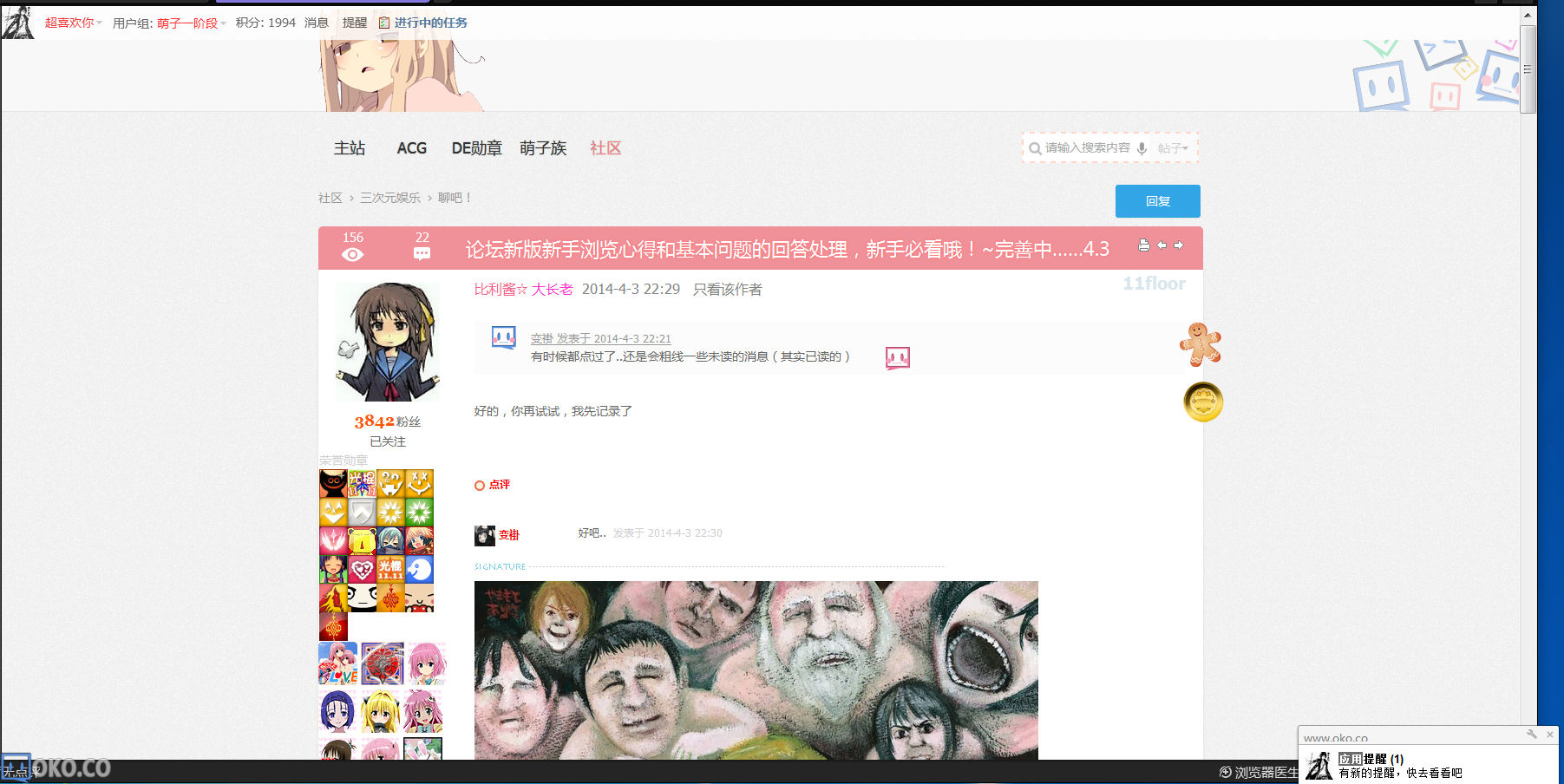Go to next thread with right arrow
The height and width of the screenshot is (784, 1564).
(1178, 245)
